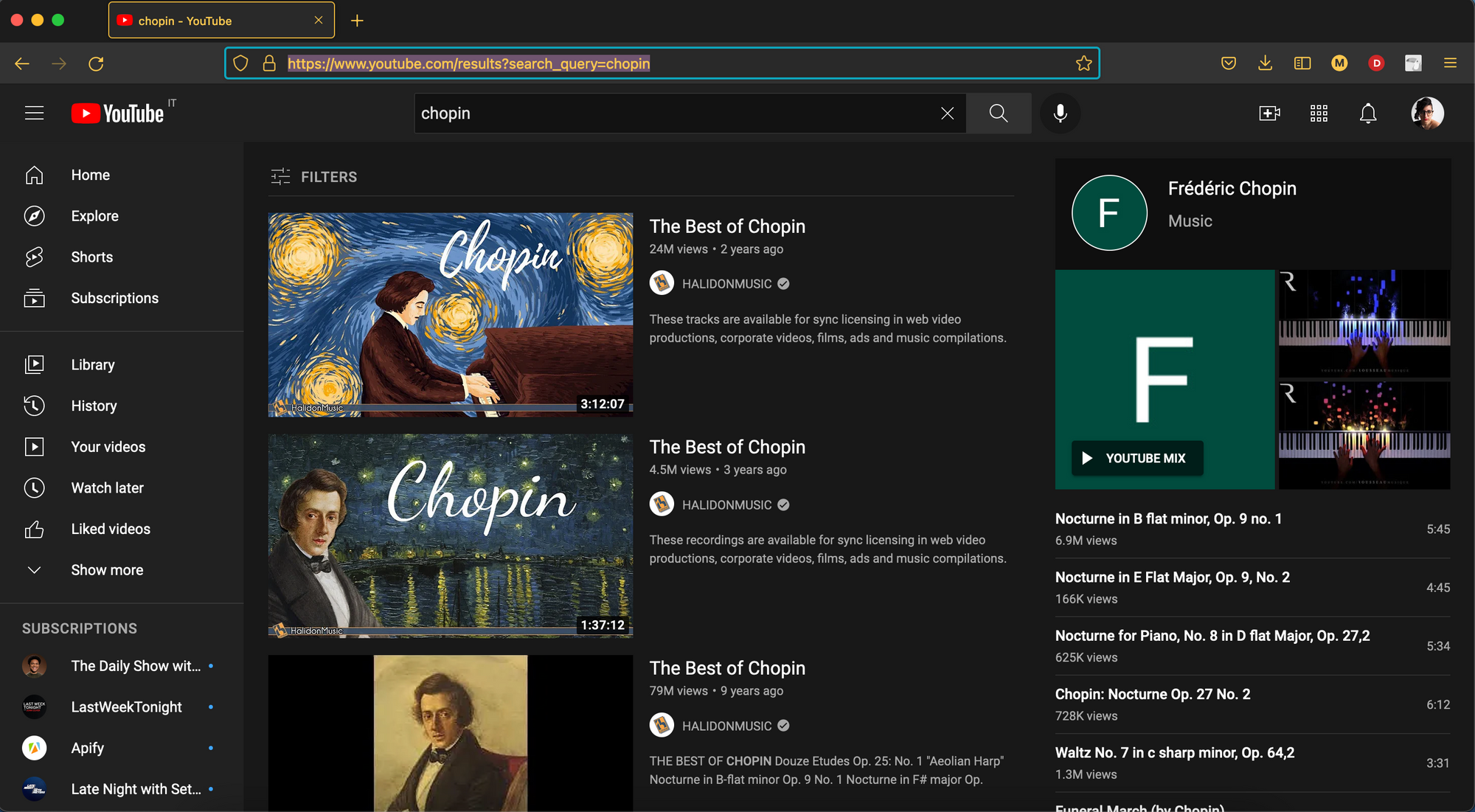Open the Late Night with Seth subscription
This screenshot has height=812, width=1475.
pos(122,789)
